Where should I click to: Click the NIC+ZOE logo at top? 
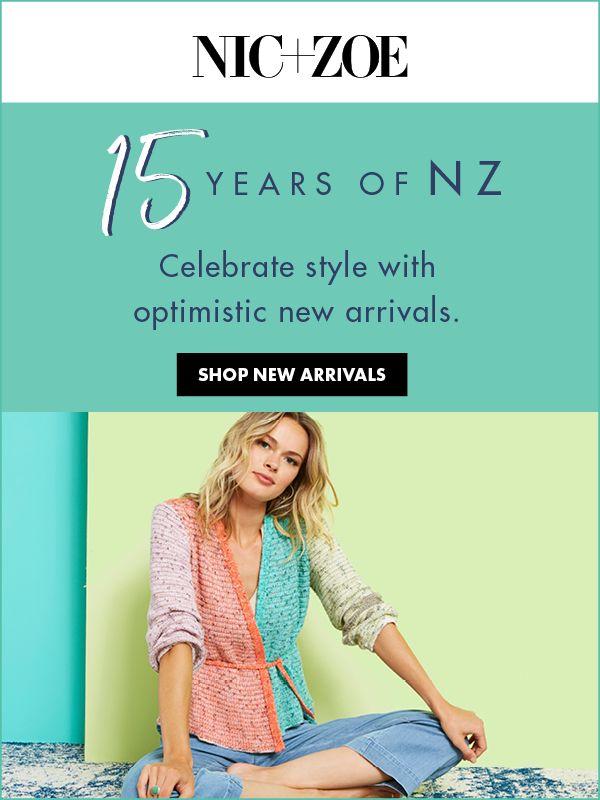point(300,56)
